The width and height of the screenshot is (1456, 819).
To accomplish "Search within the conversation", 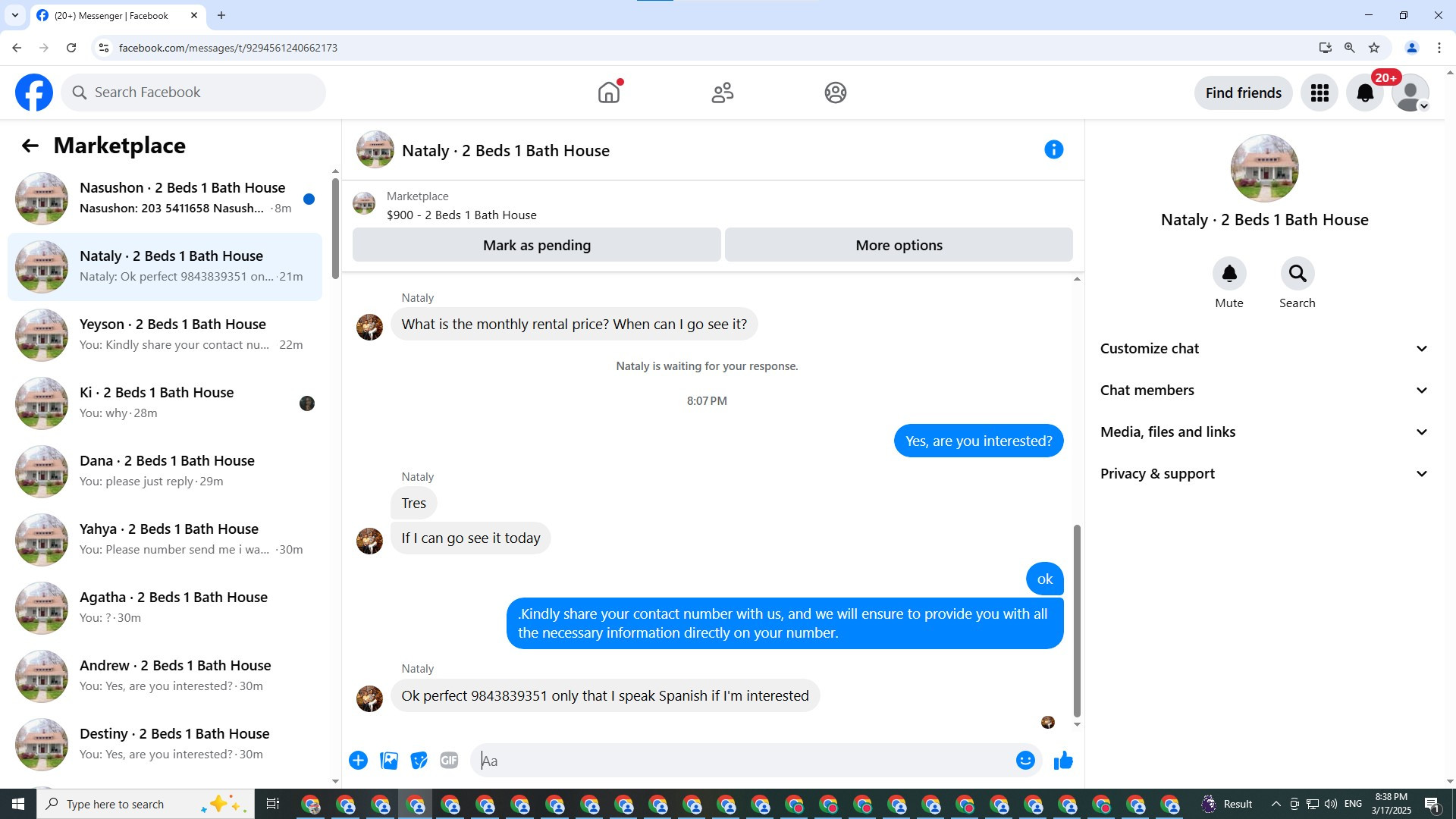I will (1298, 274).
